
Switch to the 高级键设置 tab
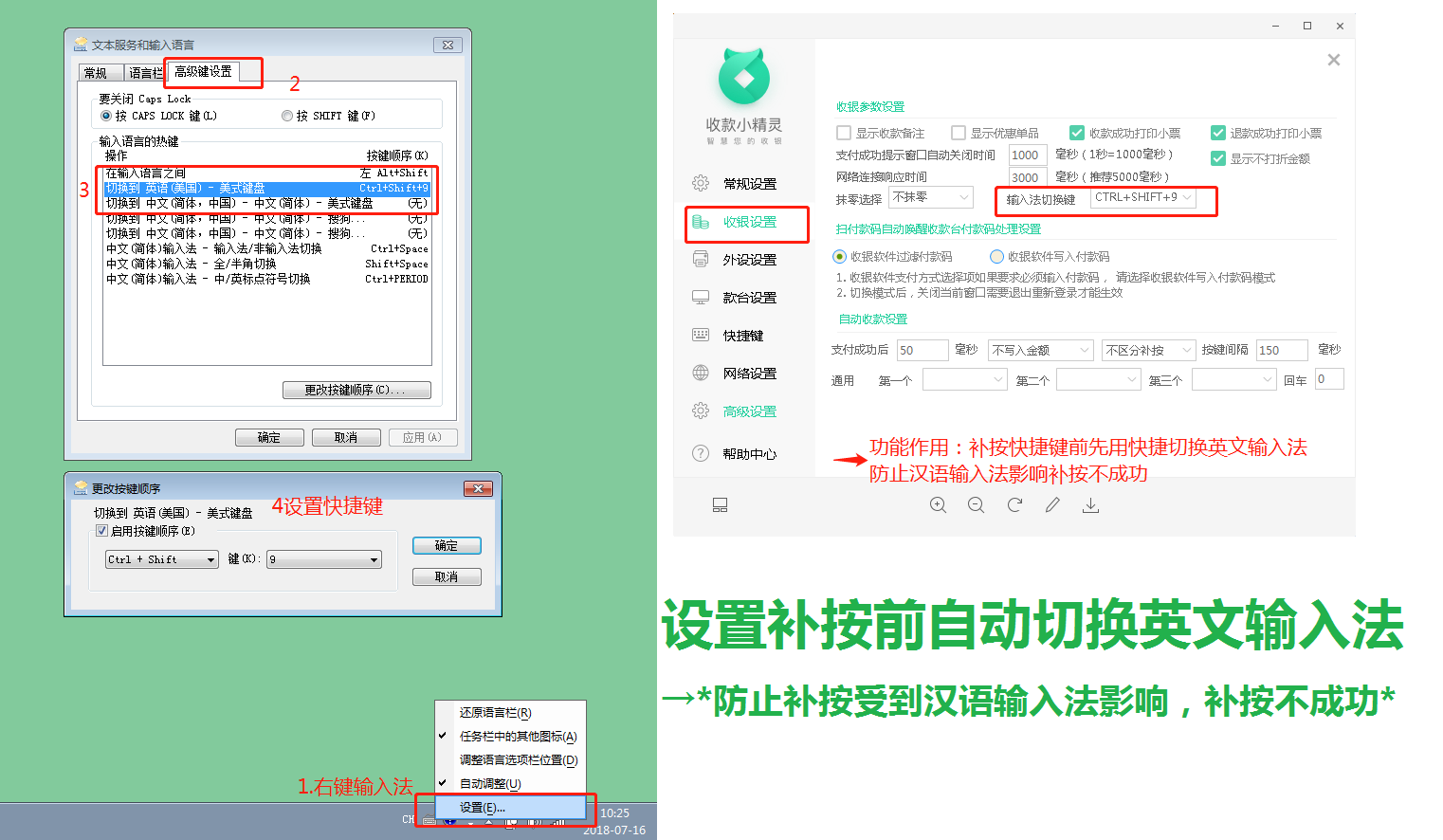pyautogui.click(x=204, y=71)
